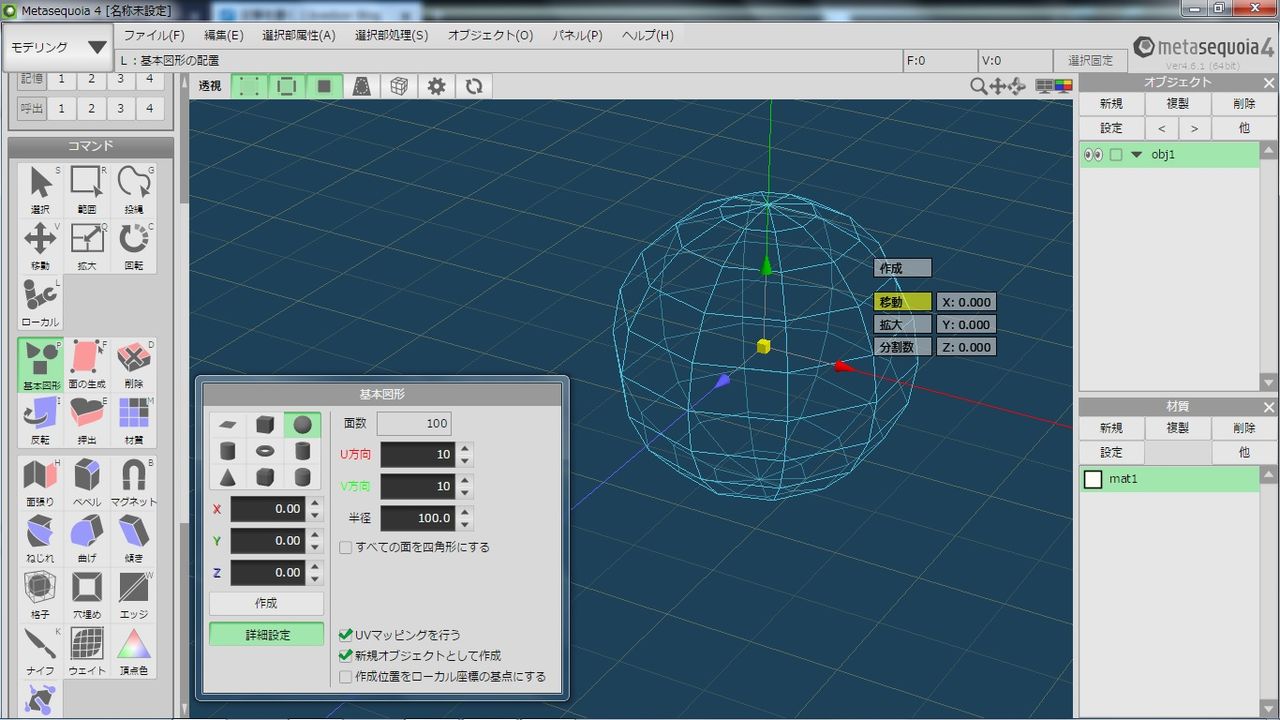The height and width of the screenshot is (720, 1280).
Task: Open 選択部処理(S) menu
Action: tap(391, 35)
